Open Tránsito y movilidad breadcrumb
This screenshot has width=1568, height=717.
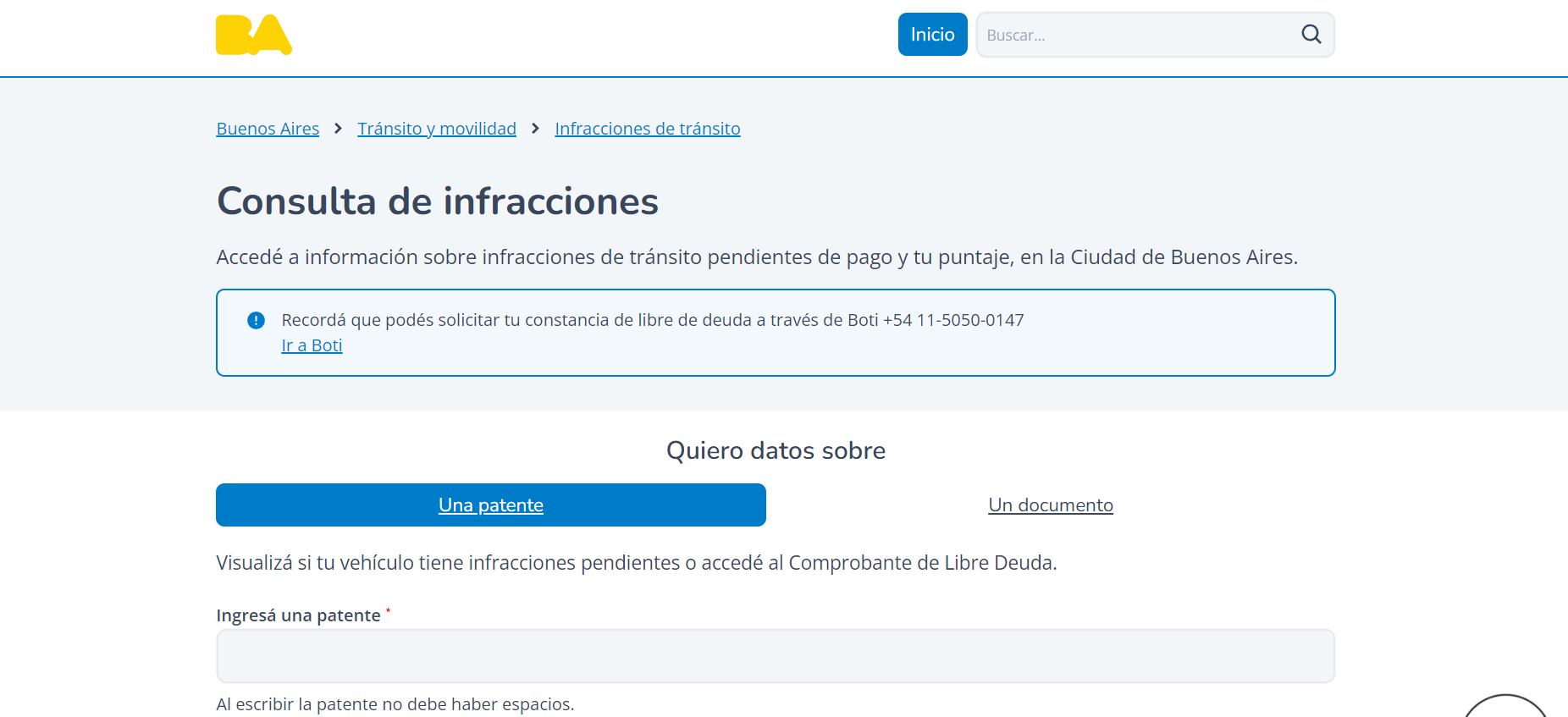[x=437, y=129]
